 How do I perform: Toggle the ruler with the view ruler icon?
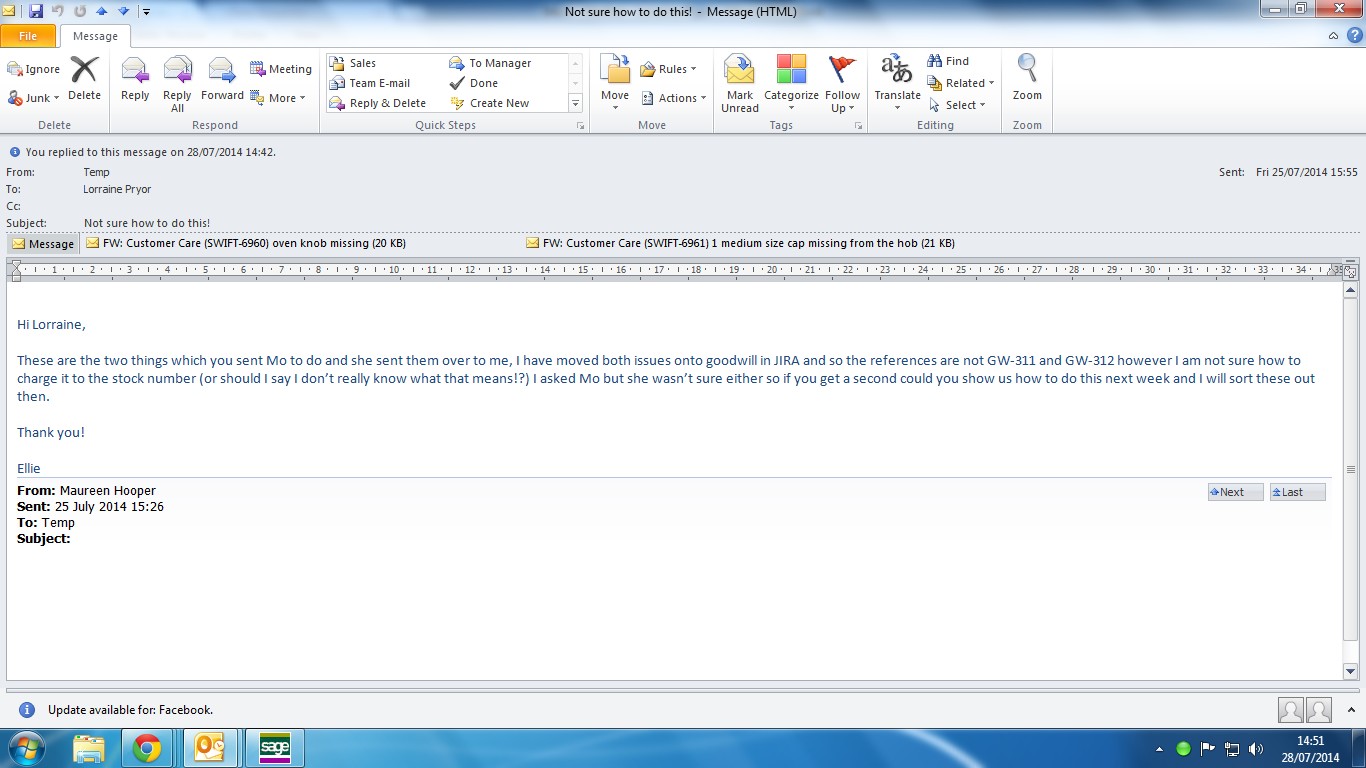point(1350,272)
